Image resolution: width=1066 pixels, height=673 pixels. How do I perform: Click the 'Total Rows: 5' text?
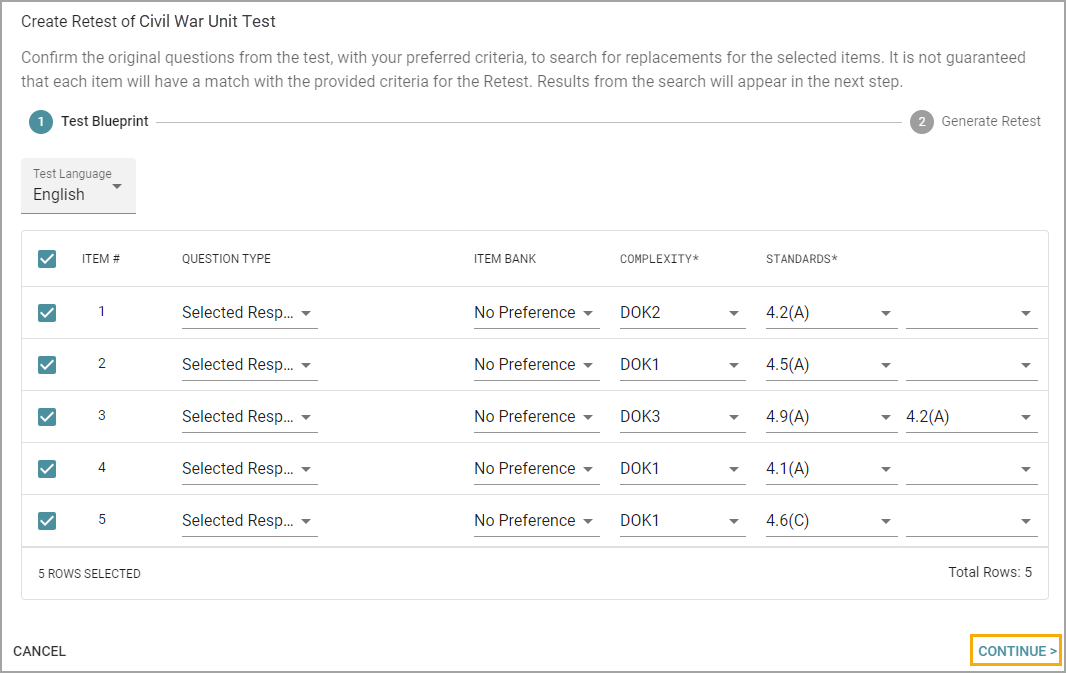click(x=990, y=572)
